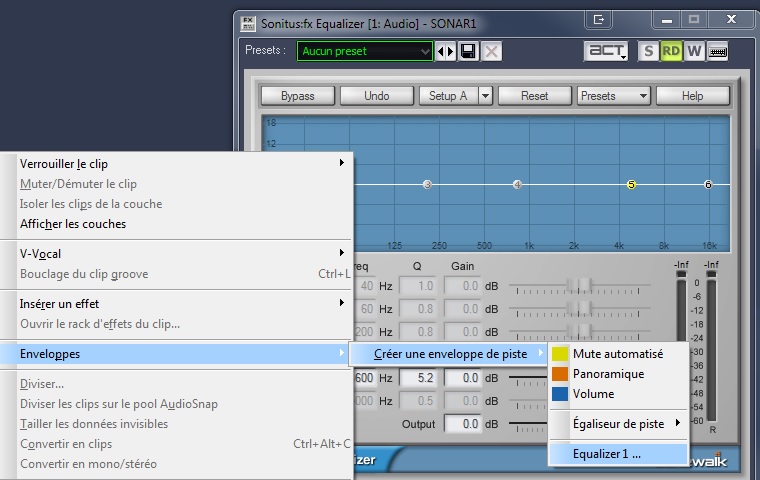Image resolution: width=760 pixels, height=480 pixels.
Task: Click submenu arrow beside Insérer un effet
Action: point(342,303)
